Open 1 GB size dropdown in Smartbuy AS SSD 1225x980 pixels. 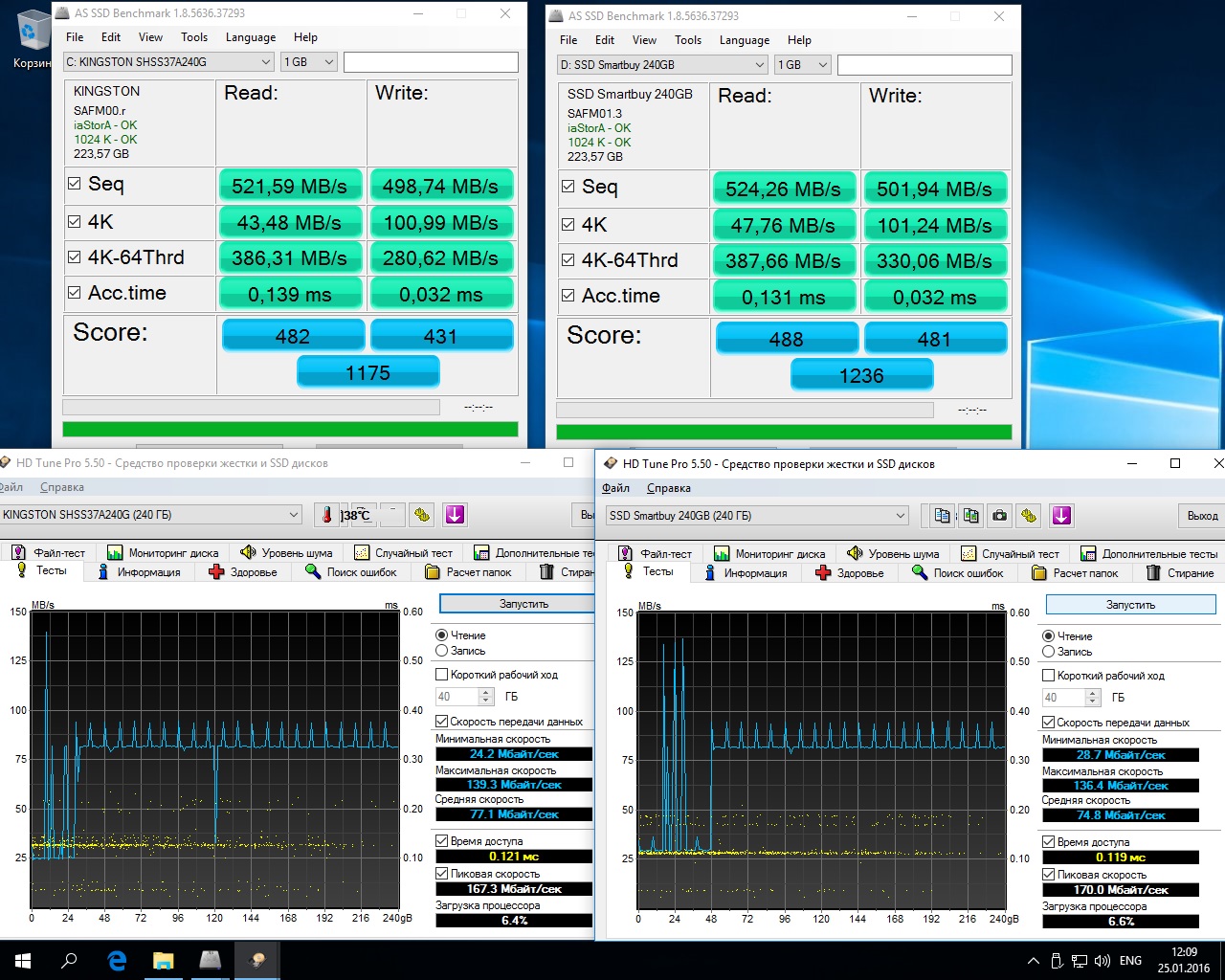pos(802,65)
